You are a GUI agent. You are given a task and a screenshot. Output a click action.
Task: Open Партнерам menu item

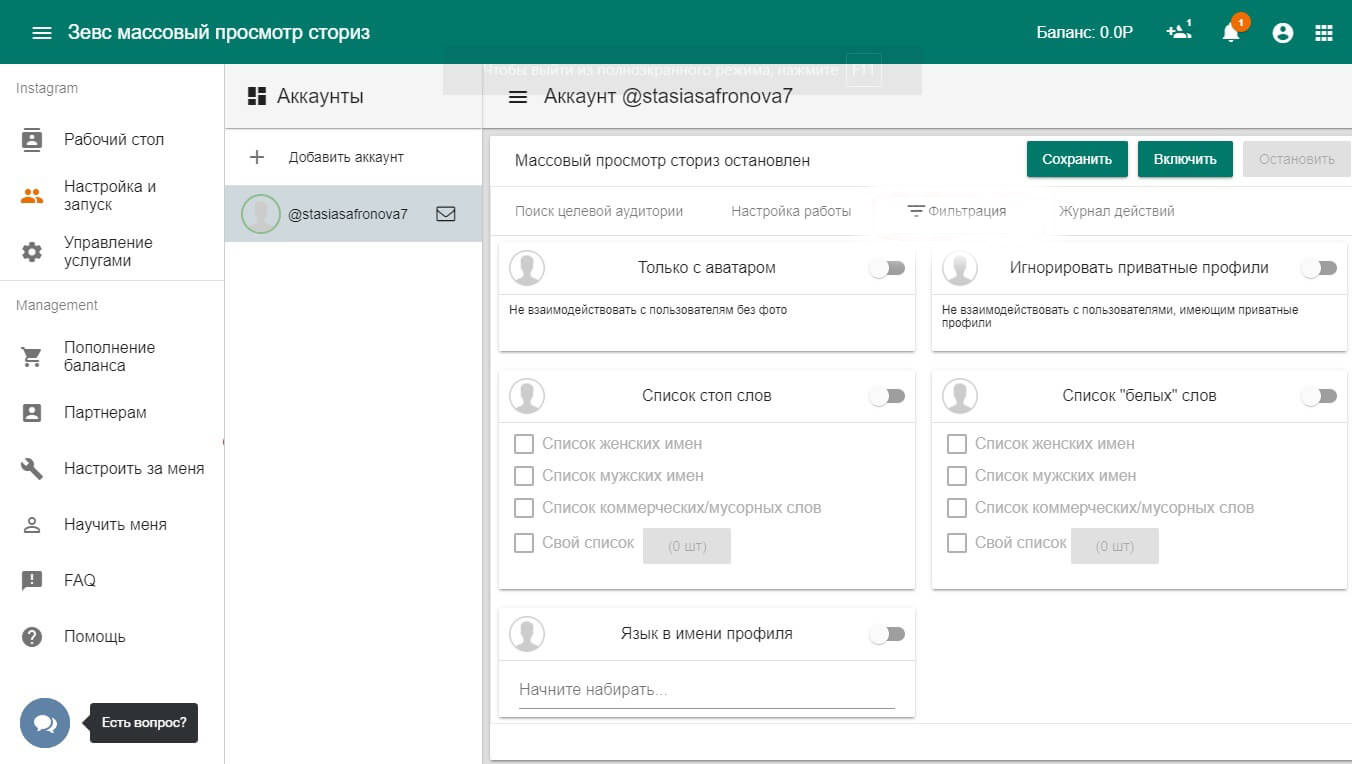(112, 413)
